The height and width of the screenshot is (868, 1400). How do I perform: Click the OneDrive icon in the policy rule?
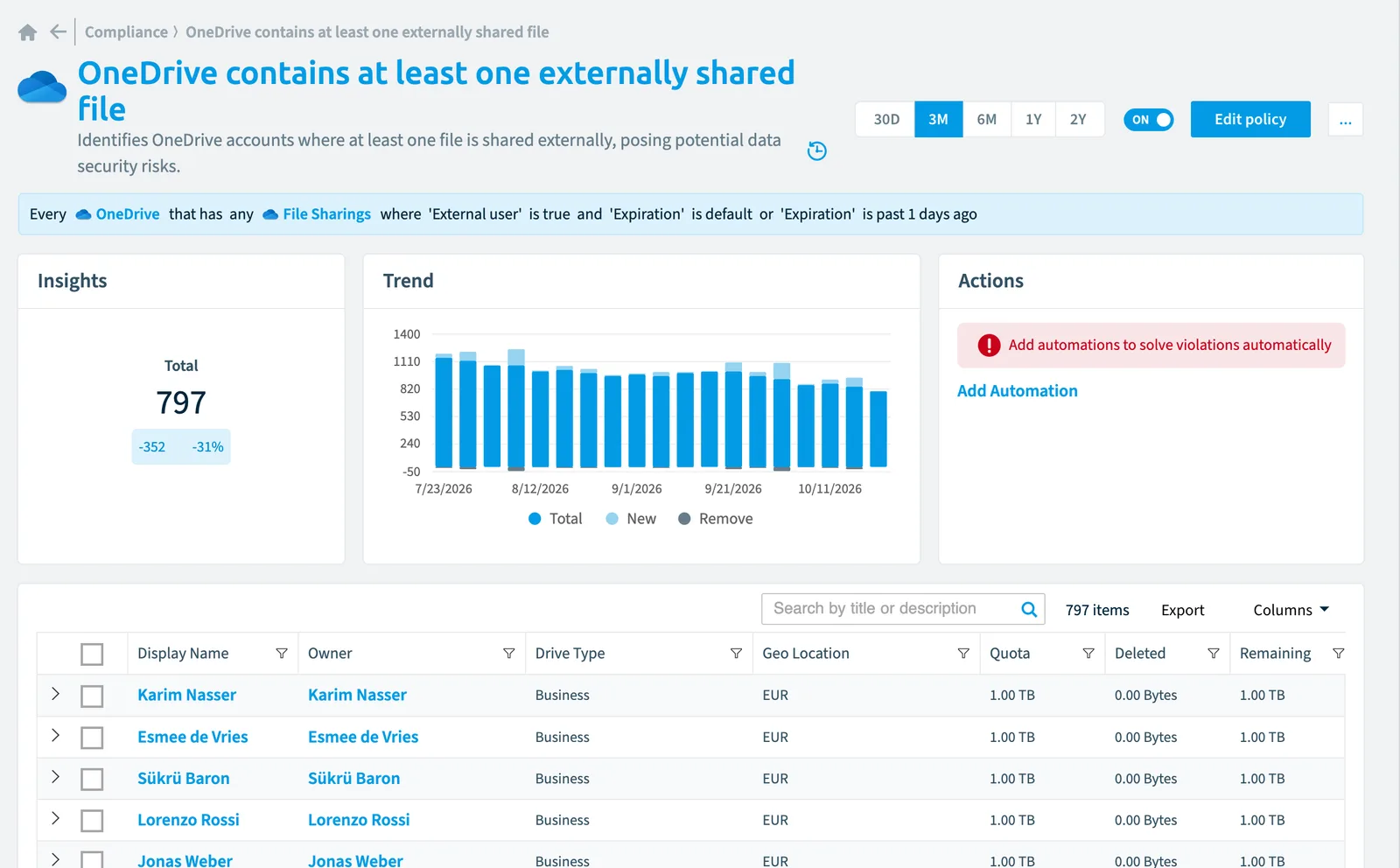(83, 214)
